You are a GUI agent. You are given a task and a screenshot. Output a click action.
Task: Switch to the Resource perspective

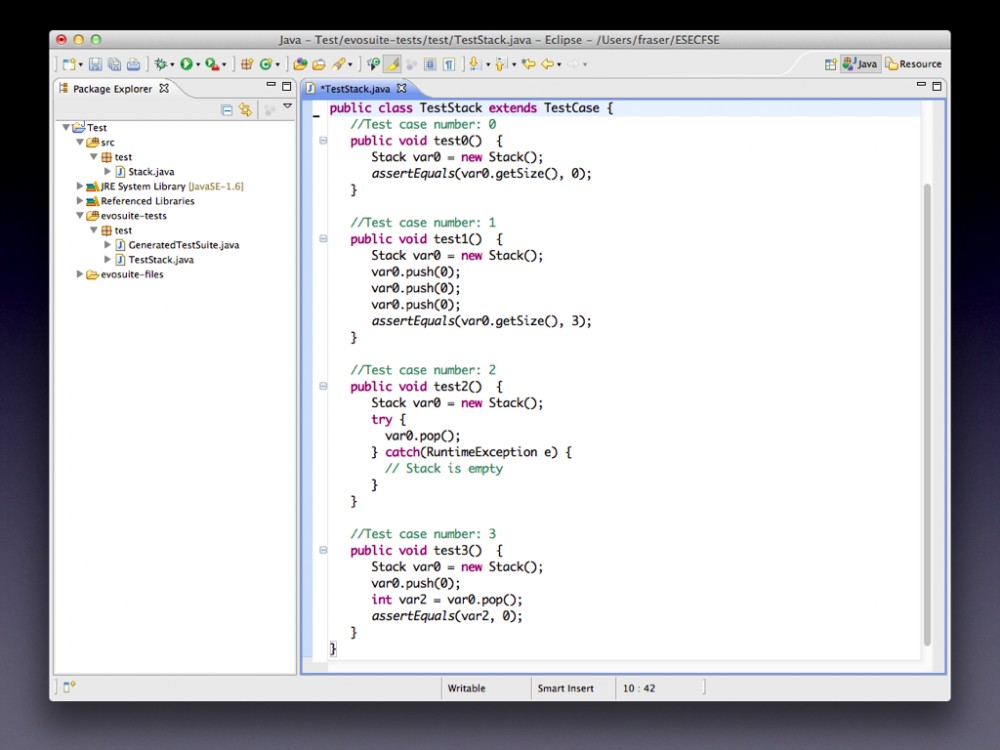click(913, 64)
